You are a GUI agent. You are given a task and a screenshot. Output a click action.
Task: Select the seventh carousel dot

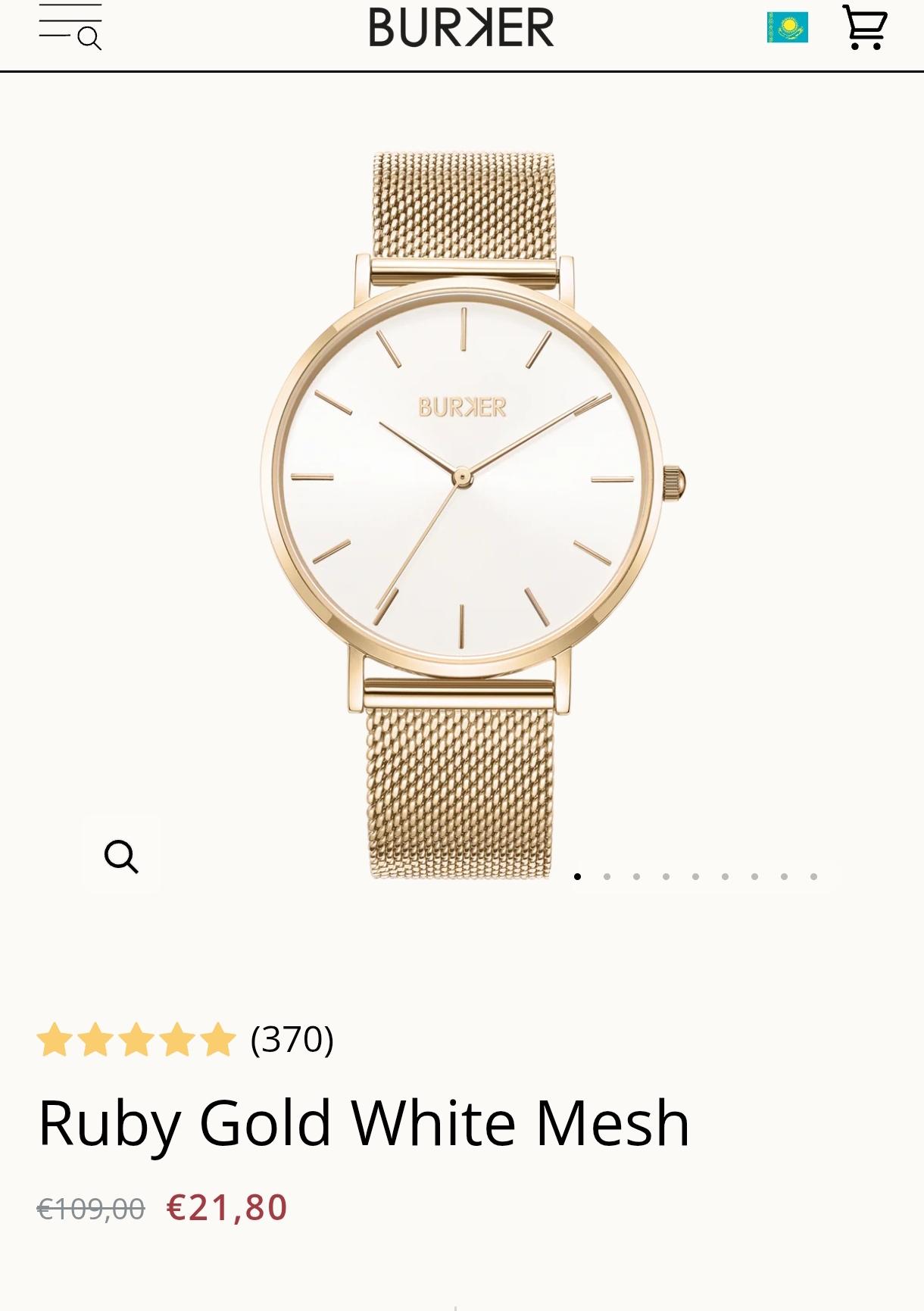(x=755, y=876)
